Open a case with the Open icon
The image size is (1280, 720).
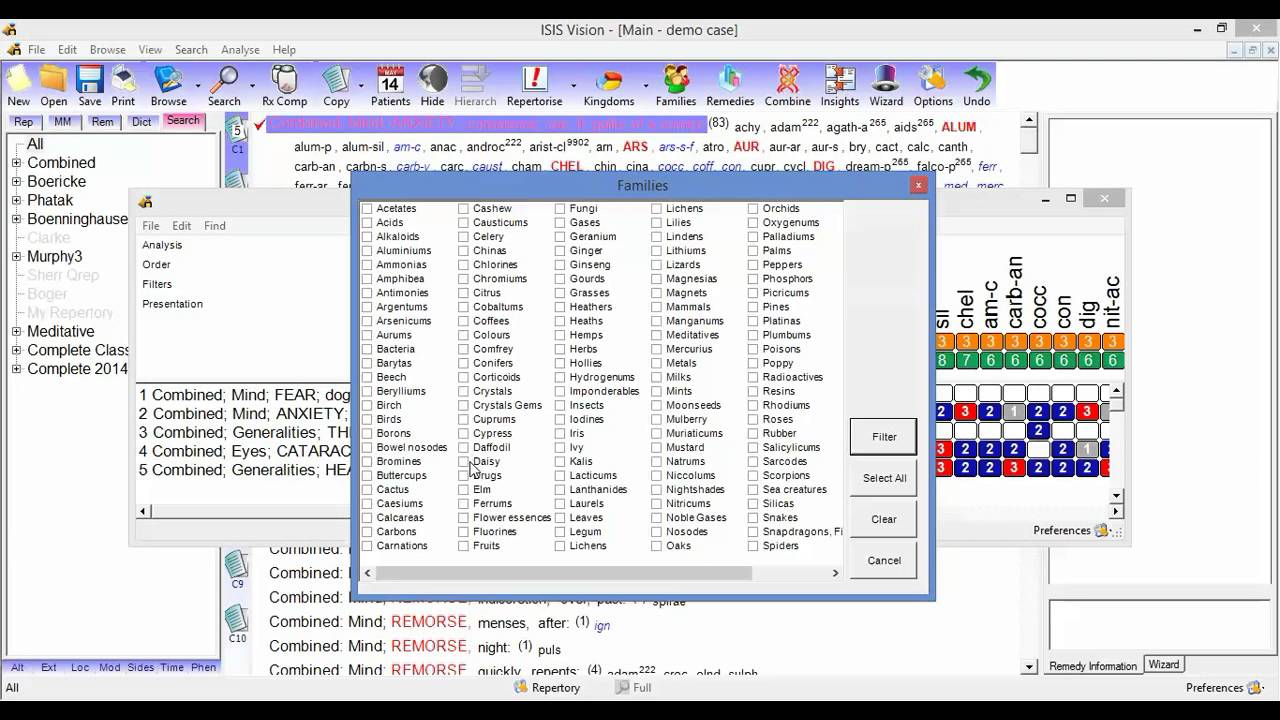click(54, 86)
